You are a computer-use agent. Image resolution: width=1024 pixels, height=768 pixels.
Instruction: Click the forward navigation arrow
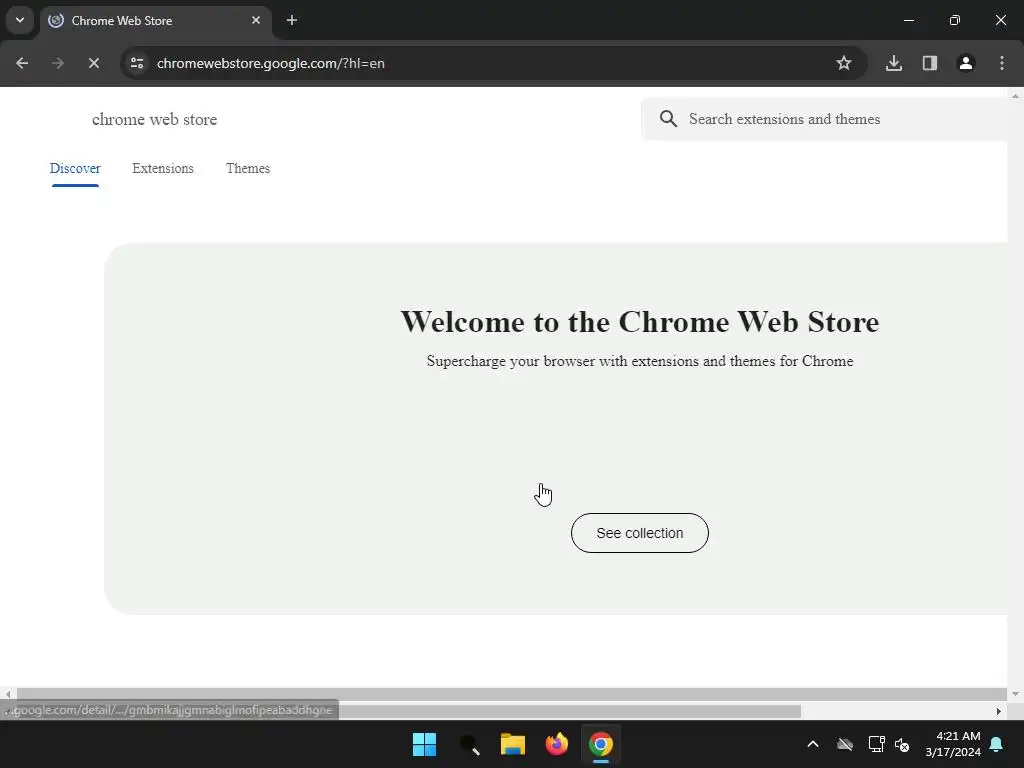57,63
